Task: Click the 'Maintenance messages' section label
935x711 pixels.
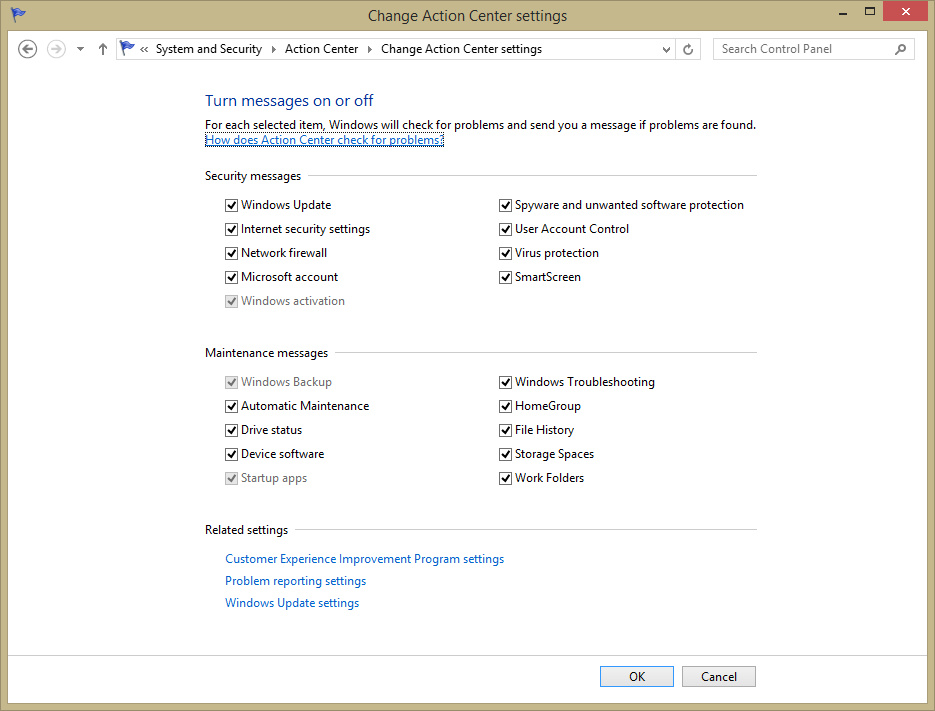Action: coord(267,353)
